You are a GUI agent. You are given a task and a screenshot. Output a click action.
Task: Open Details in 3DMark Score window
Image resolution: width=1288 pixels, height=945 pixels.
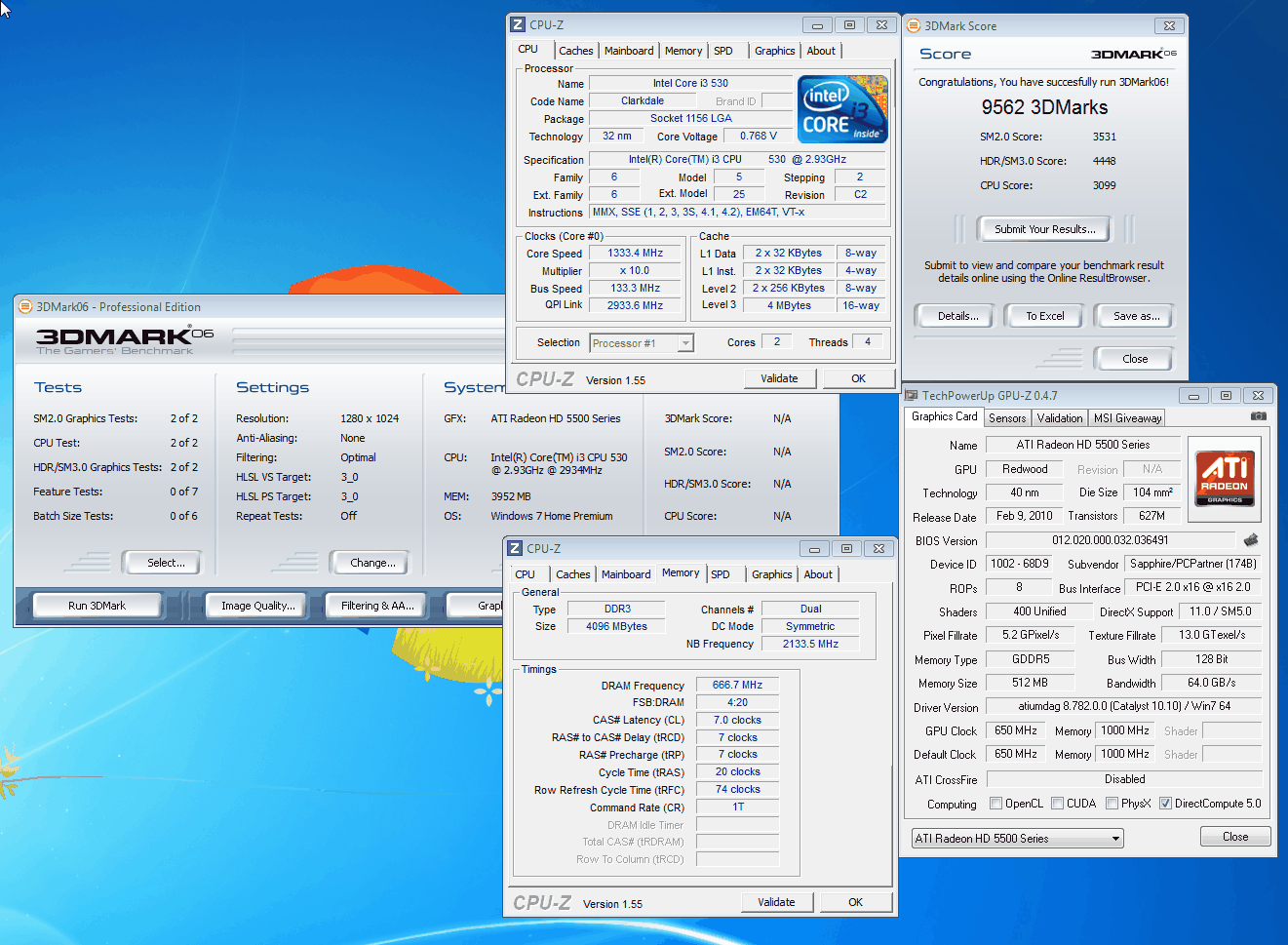957,316
